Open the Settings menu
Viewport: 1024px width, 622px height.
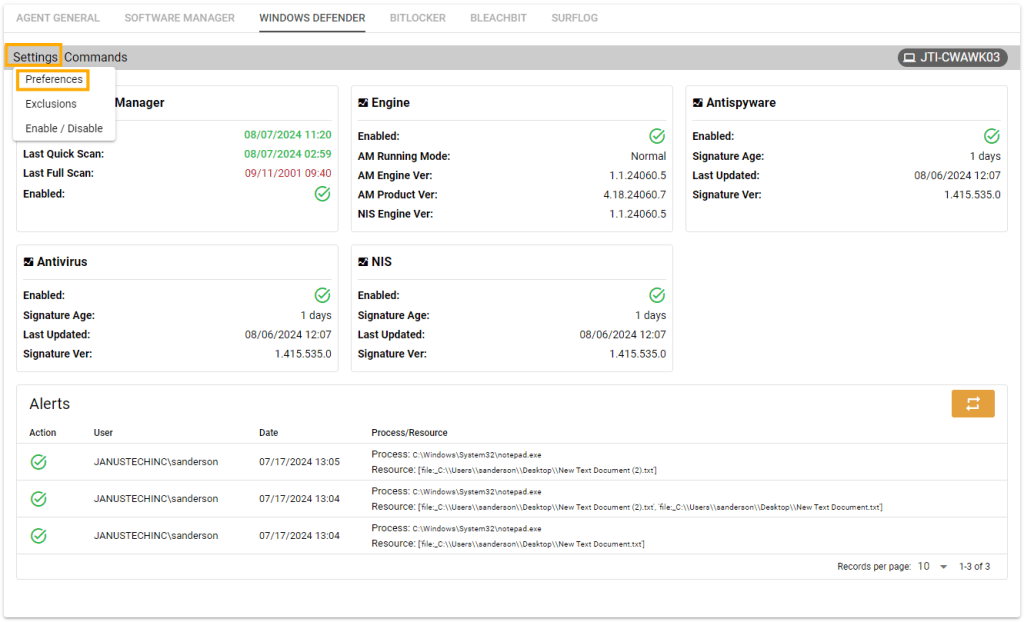pos(35,57)
